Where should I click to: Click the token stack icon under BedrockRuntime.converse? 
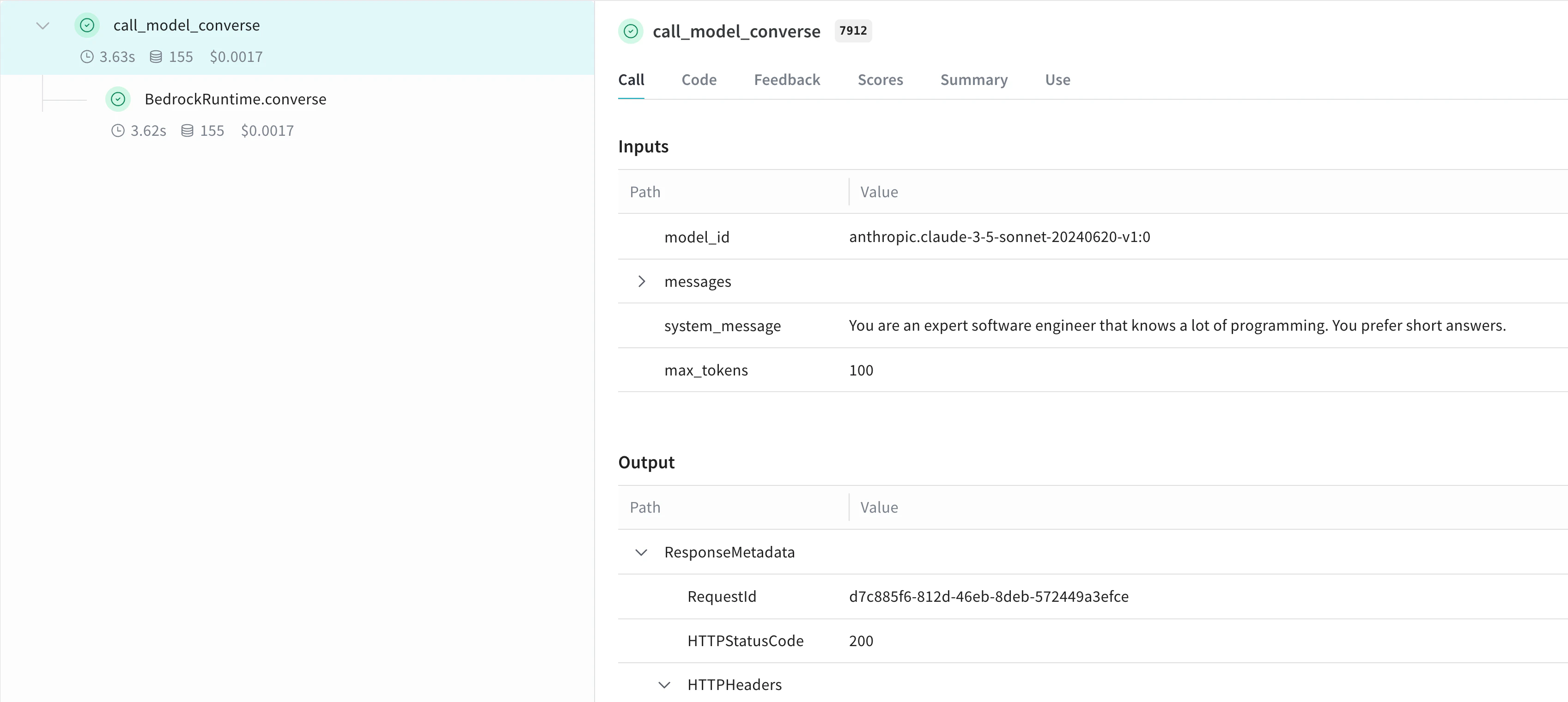[188, 130]
